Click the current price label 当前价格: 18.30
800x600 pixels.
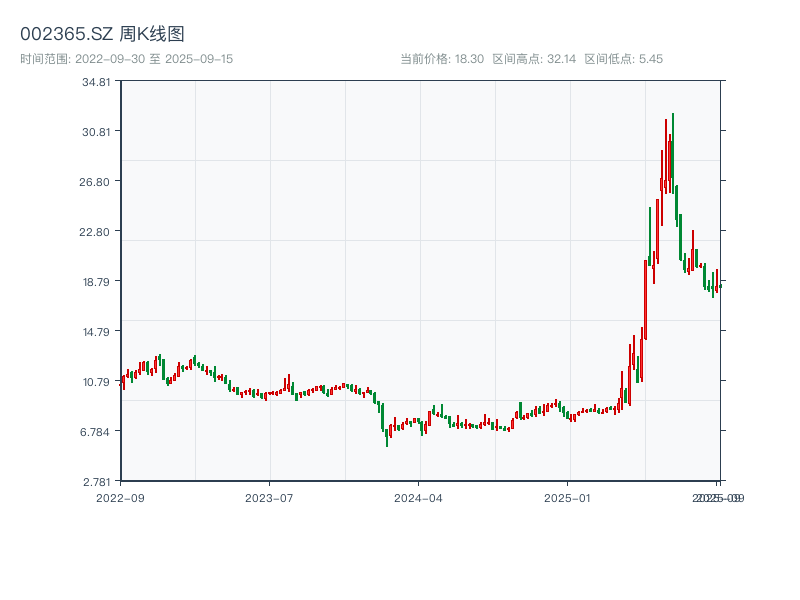pyautogui.click(x=442, y=59)
